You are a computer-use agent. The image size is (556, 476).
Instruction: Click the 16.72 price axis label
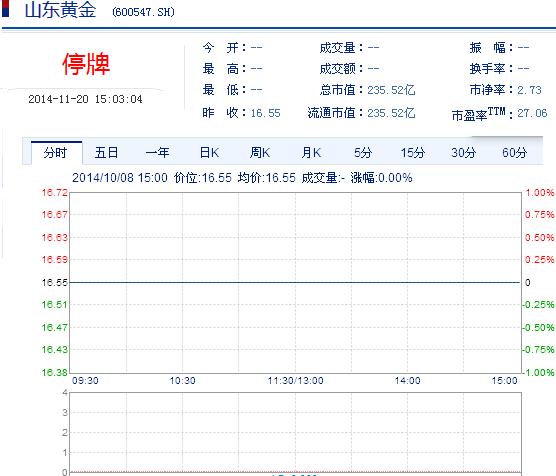[x=54, y=193]
